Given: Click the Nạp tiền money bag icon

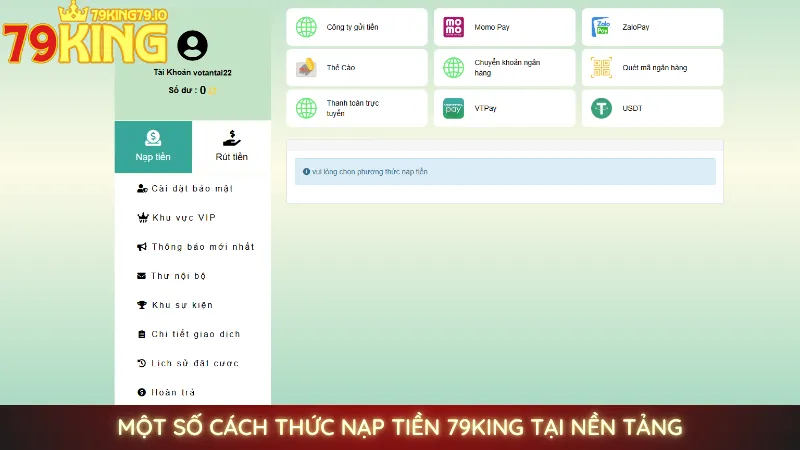Looking at the screenshot, I should [153, 138].
